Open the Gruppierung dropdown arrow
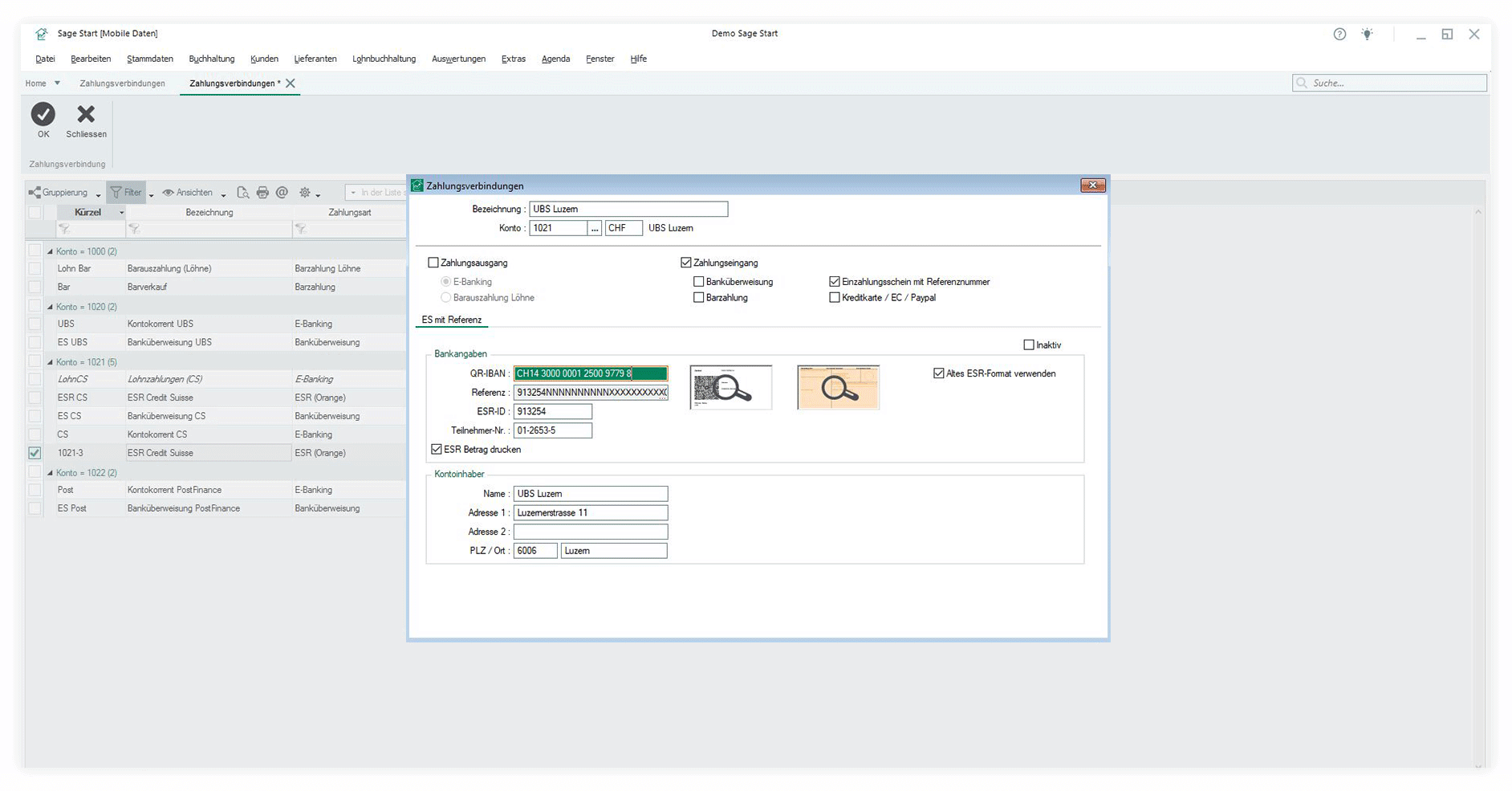The image size is (1512, 791). pyautogui.click(x=98, y=194)
